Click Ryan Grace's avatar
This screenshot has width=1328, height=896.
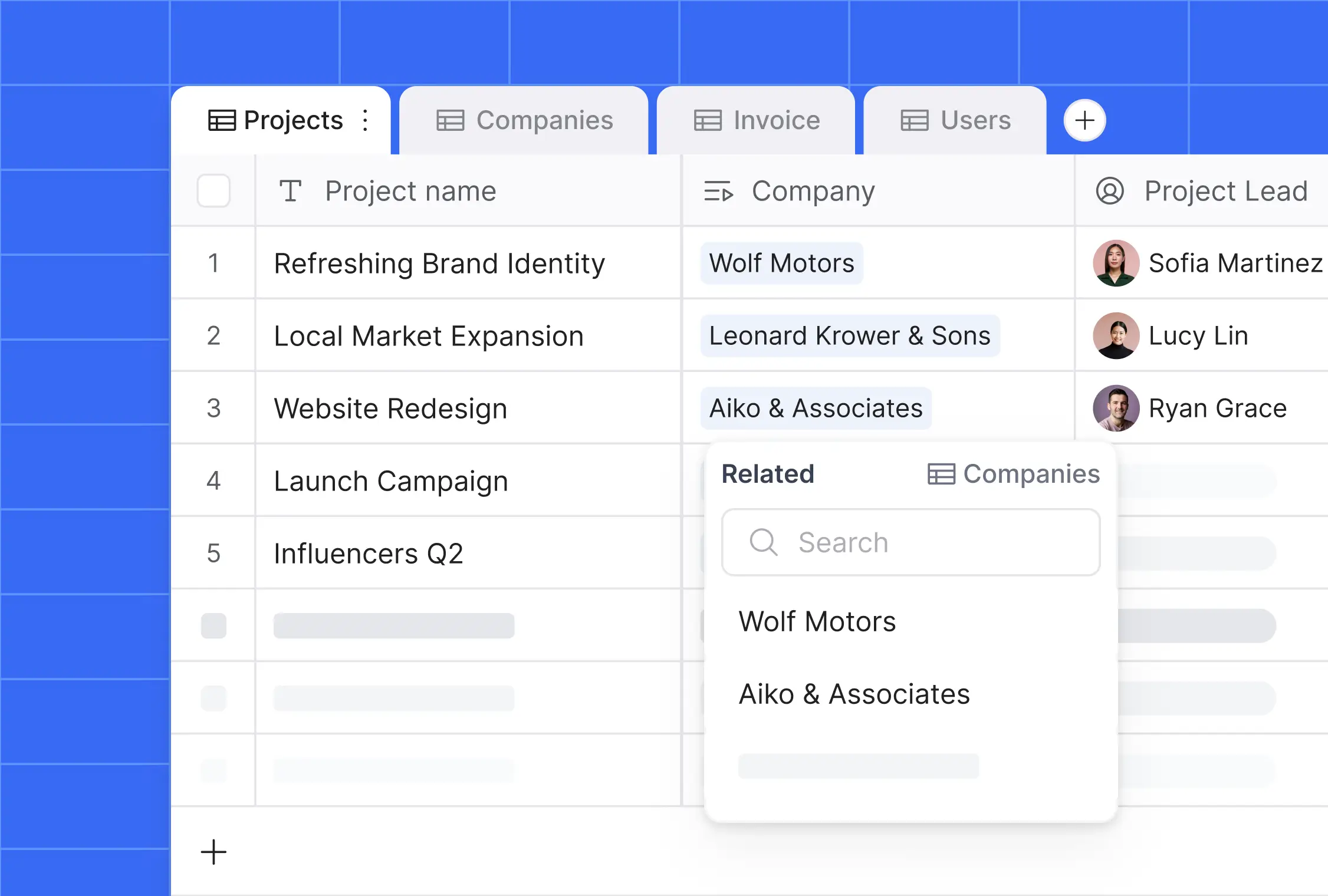1116,408
